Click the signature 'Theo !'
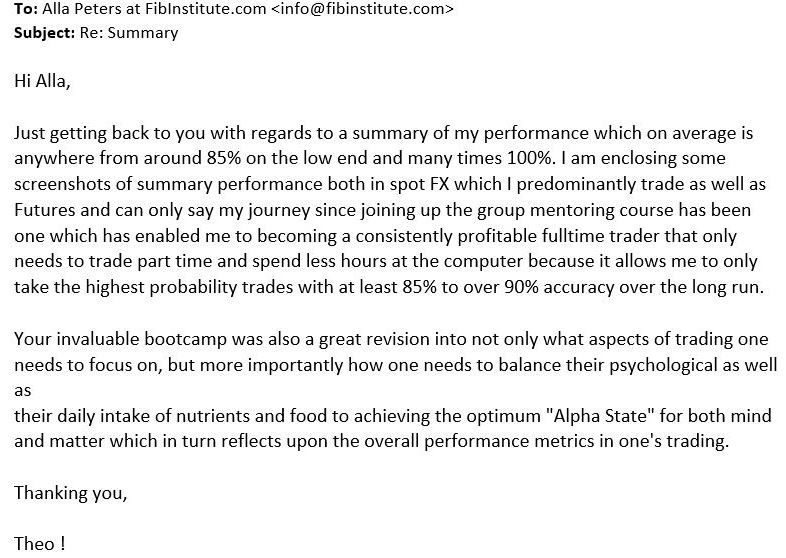 click(x=40, y=544)
